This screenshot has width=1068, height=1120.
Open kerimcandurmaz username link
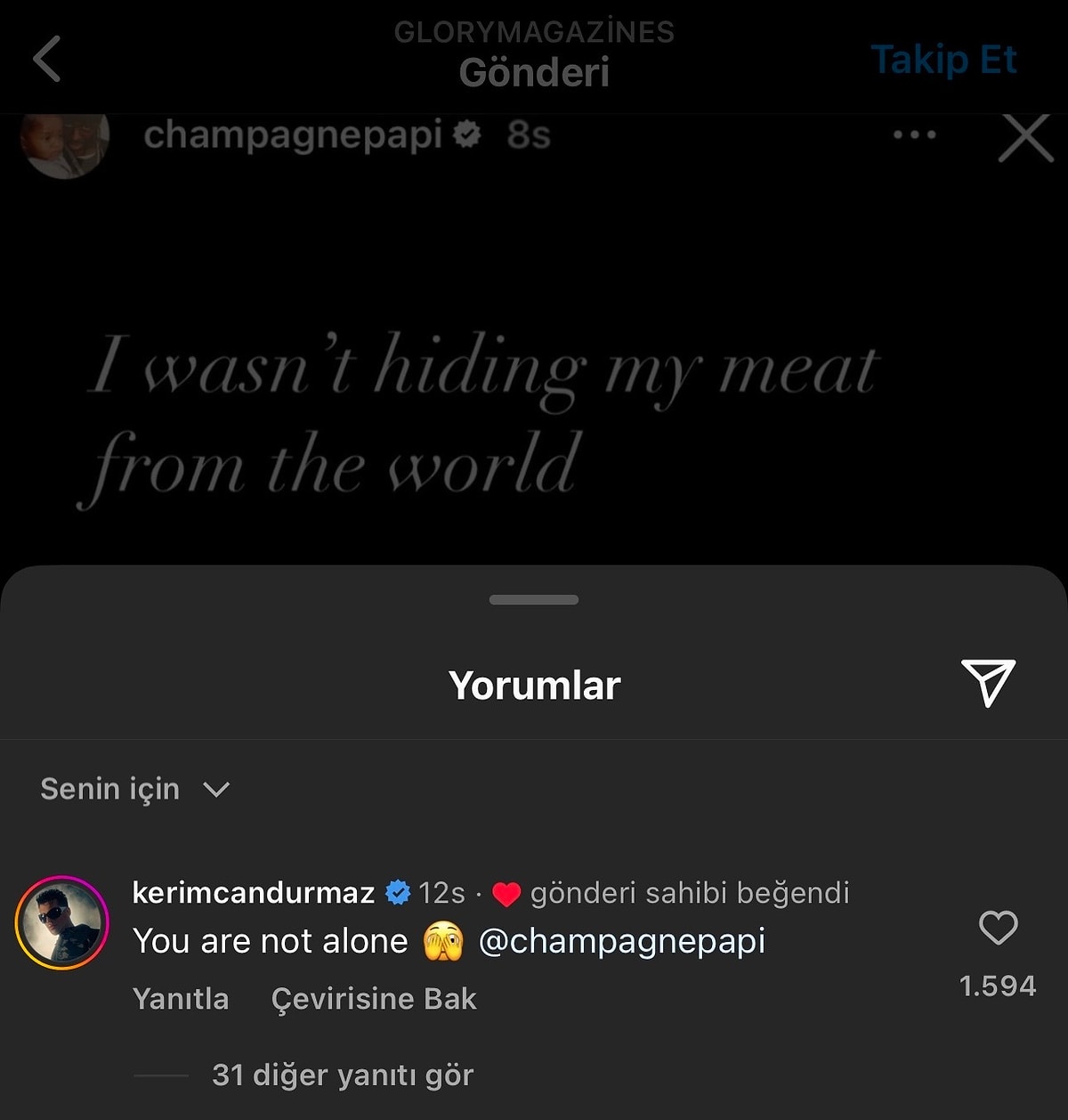point(253,892)
